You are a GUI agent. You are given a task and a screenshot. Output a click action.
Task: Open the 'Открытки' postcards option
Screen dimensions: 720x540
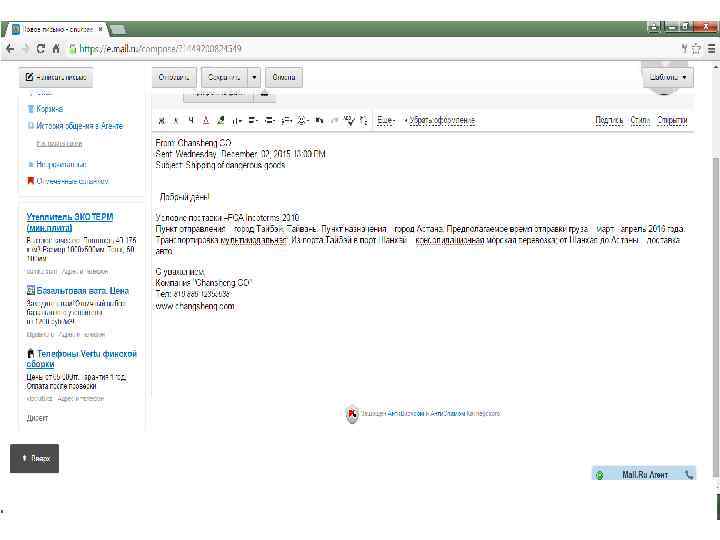click(672, 120)
